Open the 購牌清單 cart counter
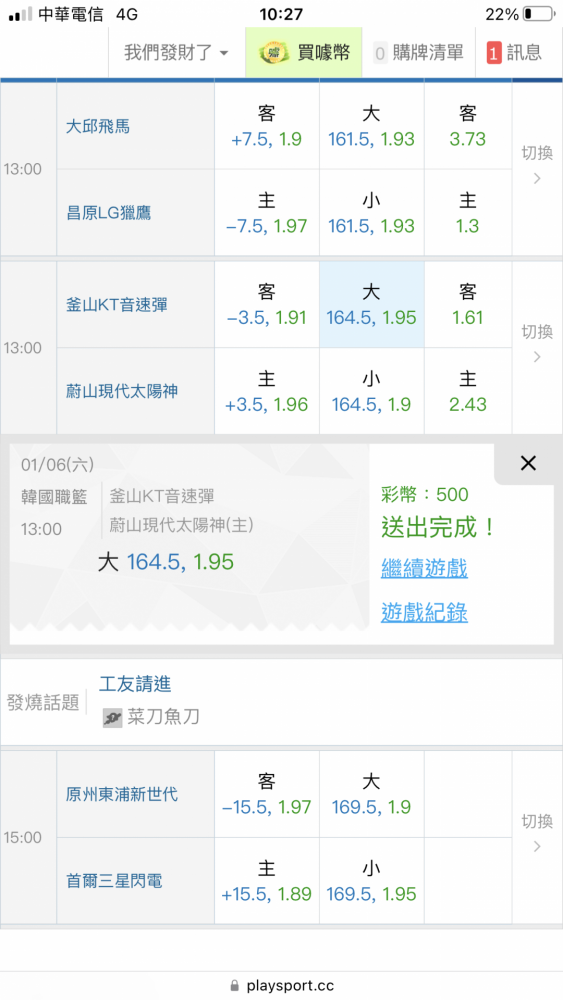The height and width of the screenshot is (1000, 563). [418, 52]
